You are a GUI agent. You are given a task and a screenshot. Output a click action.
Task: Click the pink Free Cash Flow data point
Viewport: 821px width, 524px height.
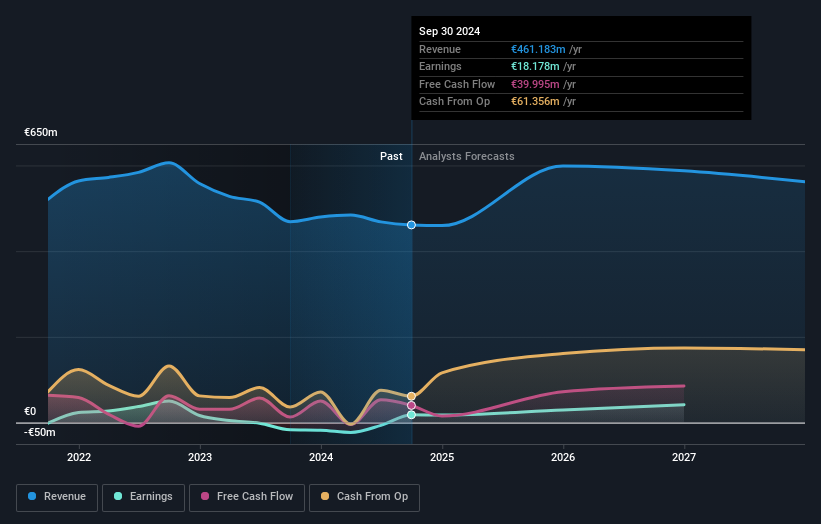click(412, 406)
